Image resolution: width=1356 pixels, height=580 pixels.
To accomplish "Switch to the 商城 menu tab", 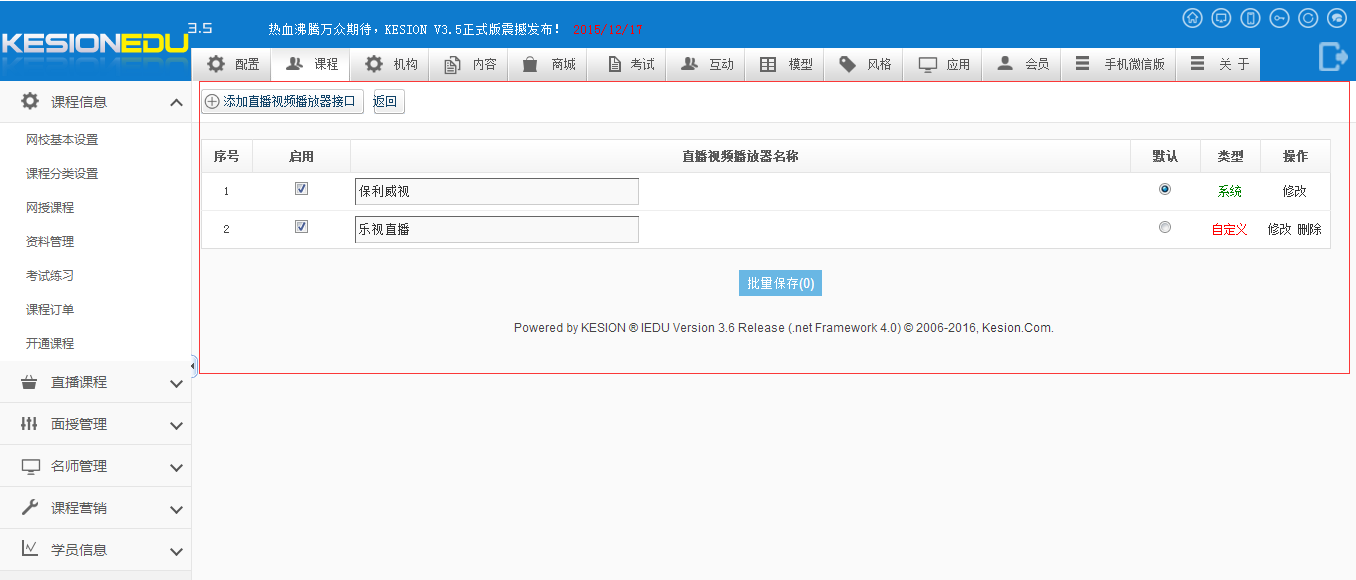I will 550,64.
